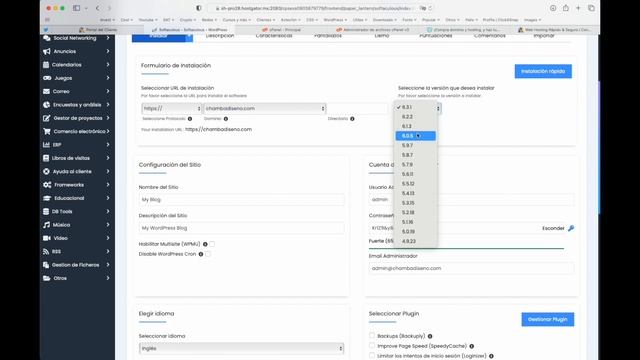Screen dimensions: 640x360
Task: Click the Nombre del Sitio input field
Action: 241,200
